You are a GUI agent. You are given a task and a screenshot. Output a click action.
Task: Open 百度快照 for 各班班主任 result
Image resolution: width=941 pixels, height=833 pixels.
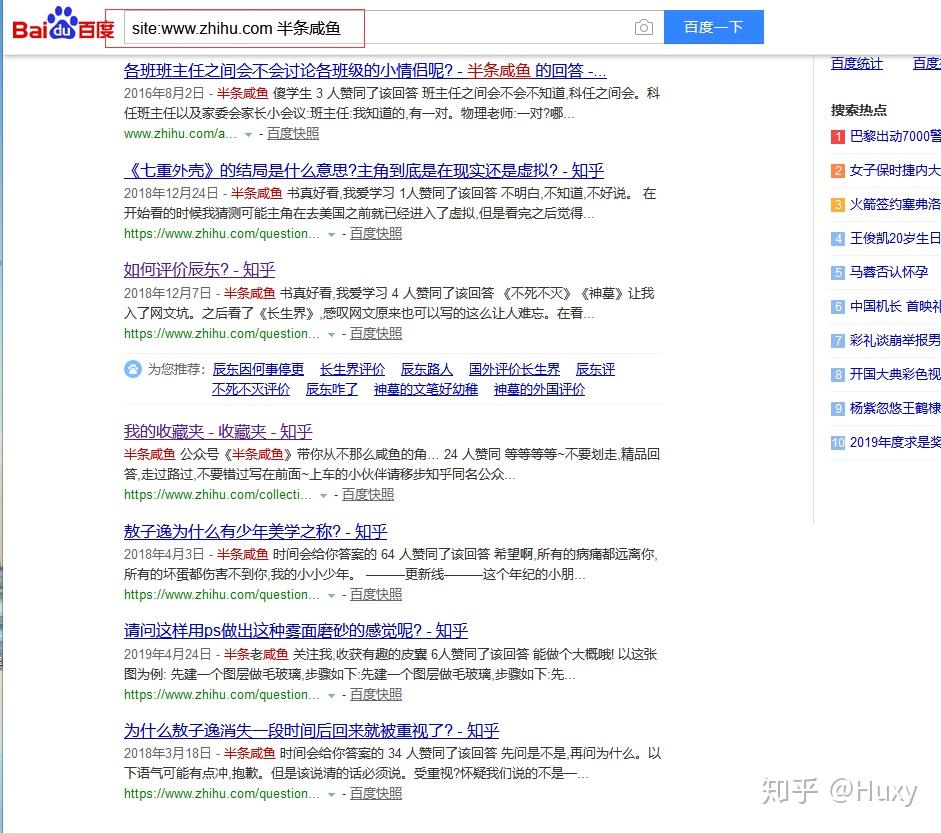[x=293, y=134]
